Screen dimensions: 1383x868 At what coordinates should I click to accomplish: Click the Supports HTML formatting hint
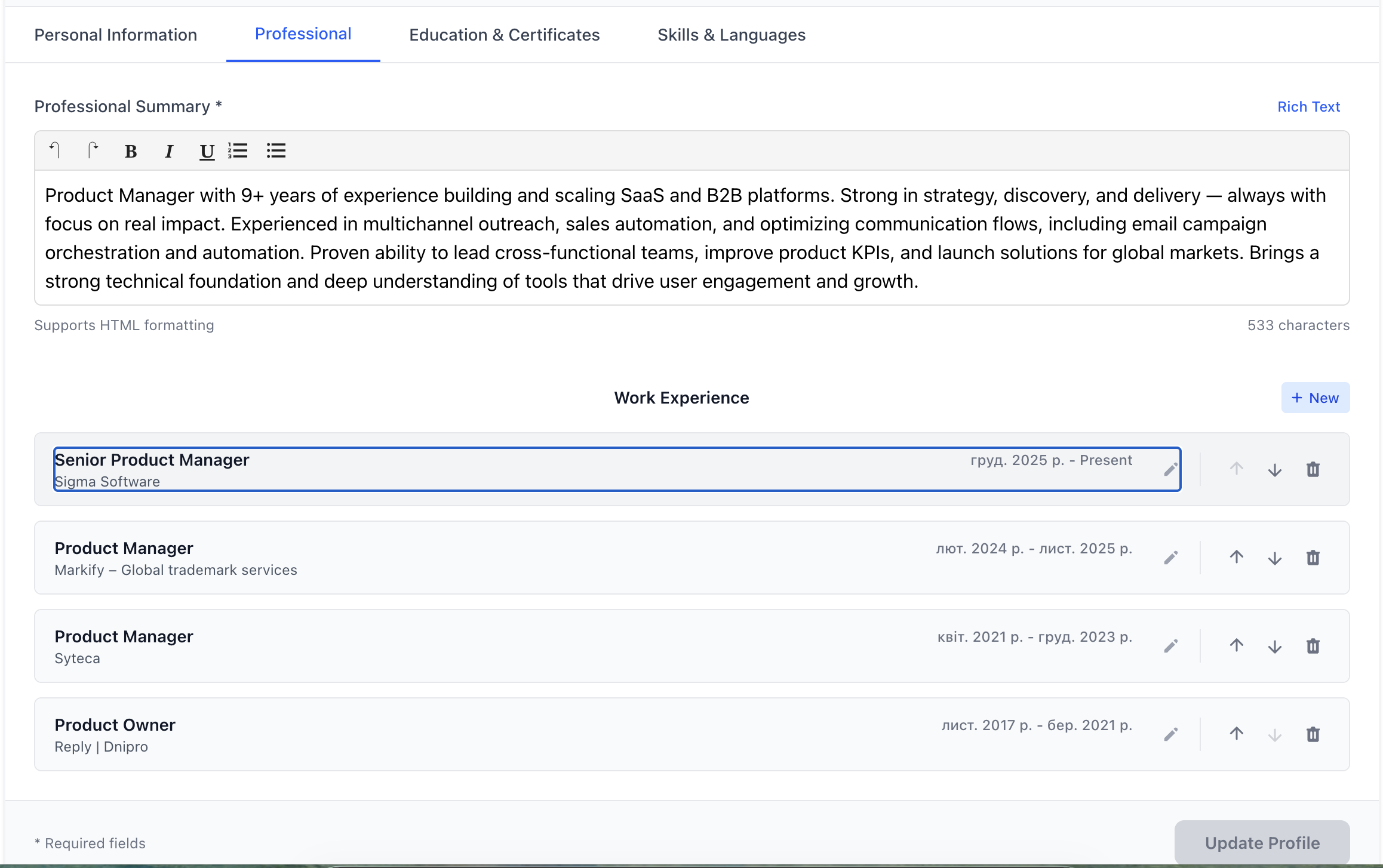[x=124, y=325]
